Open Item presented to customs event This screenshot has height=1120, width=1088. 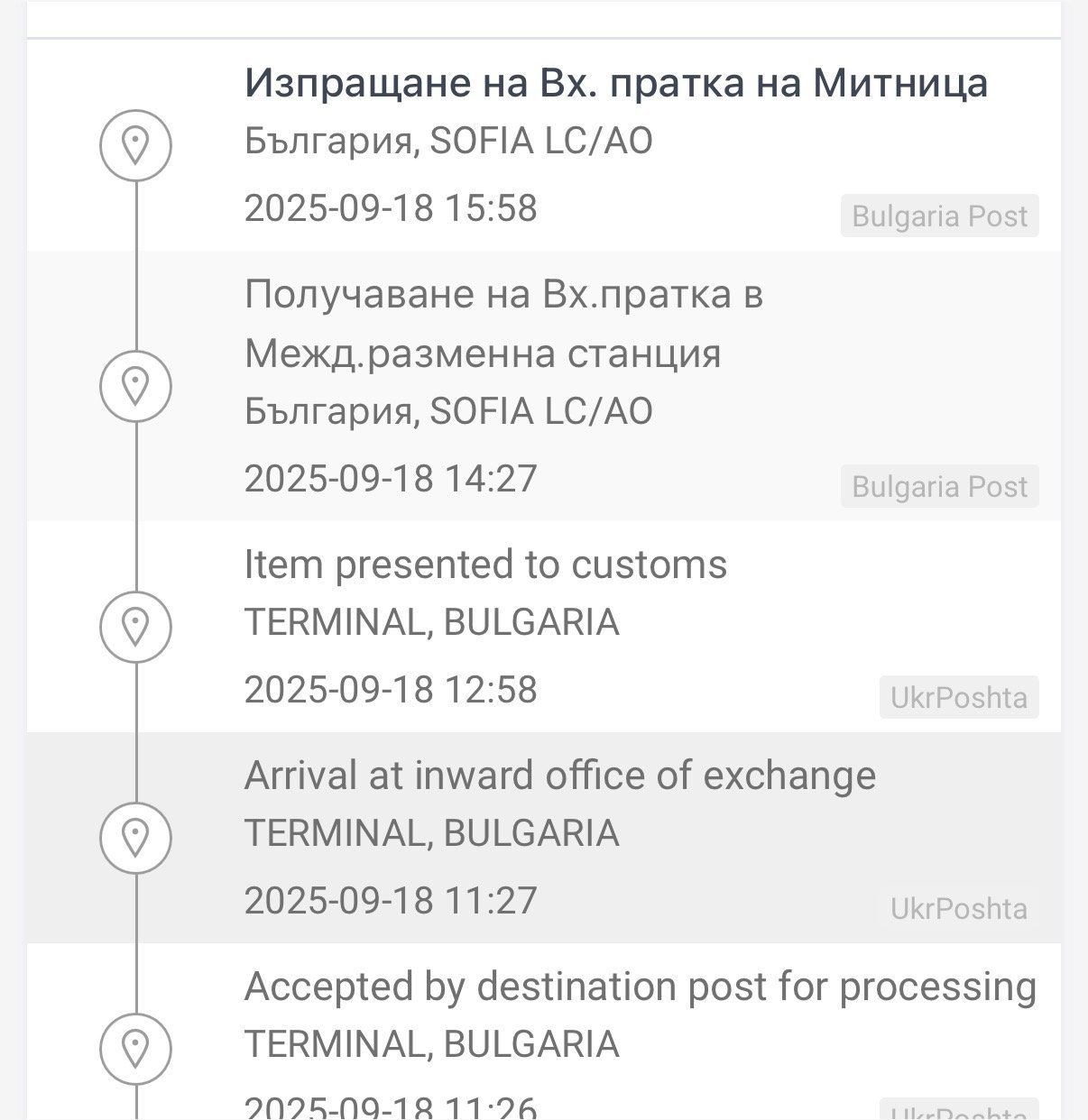click(x=485, y=565)
